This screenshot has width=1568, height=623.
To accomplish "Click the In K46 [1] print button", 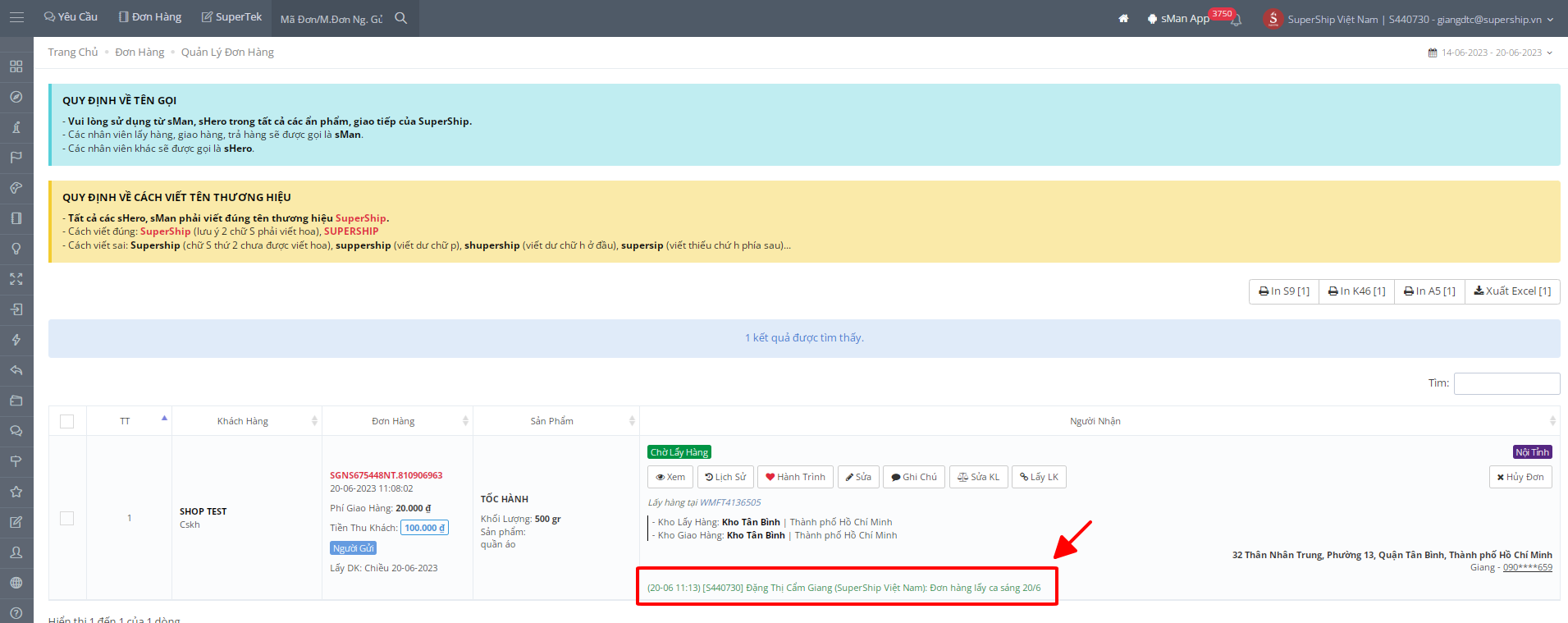I will coord(1357,291).
